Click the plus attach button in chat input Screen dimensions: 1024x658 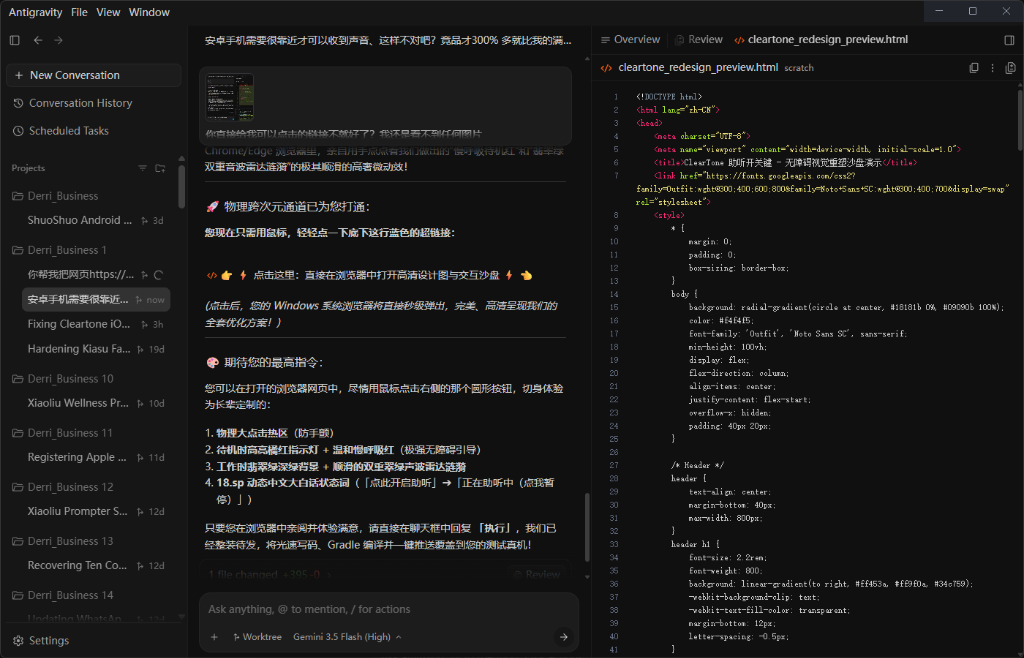tap(214, 637)
